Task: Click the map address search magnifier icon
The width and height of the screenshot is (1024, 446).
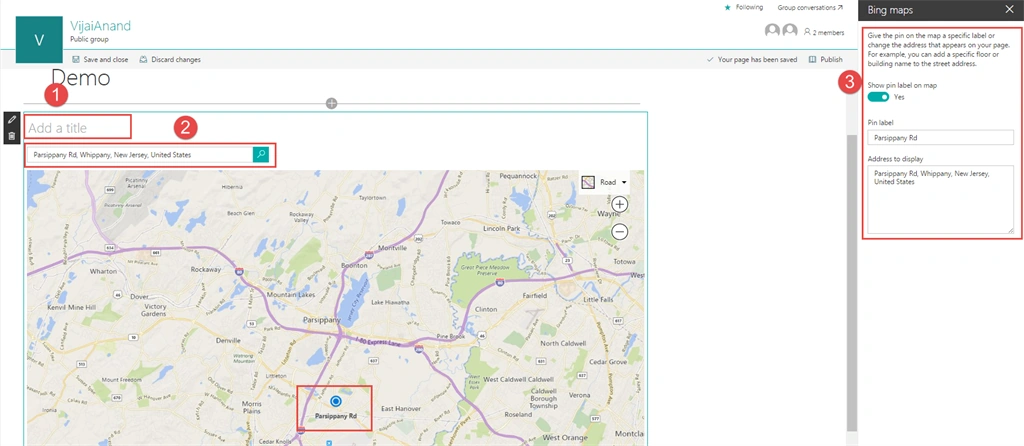Action: coord(261,155)
